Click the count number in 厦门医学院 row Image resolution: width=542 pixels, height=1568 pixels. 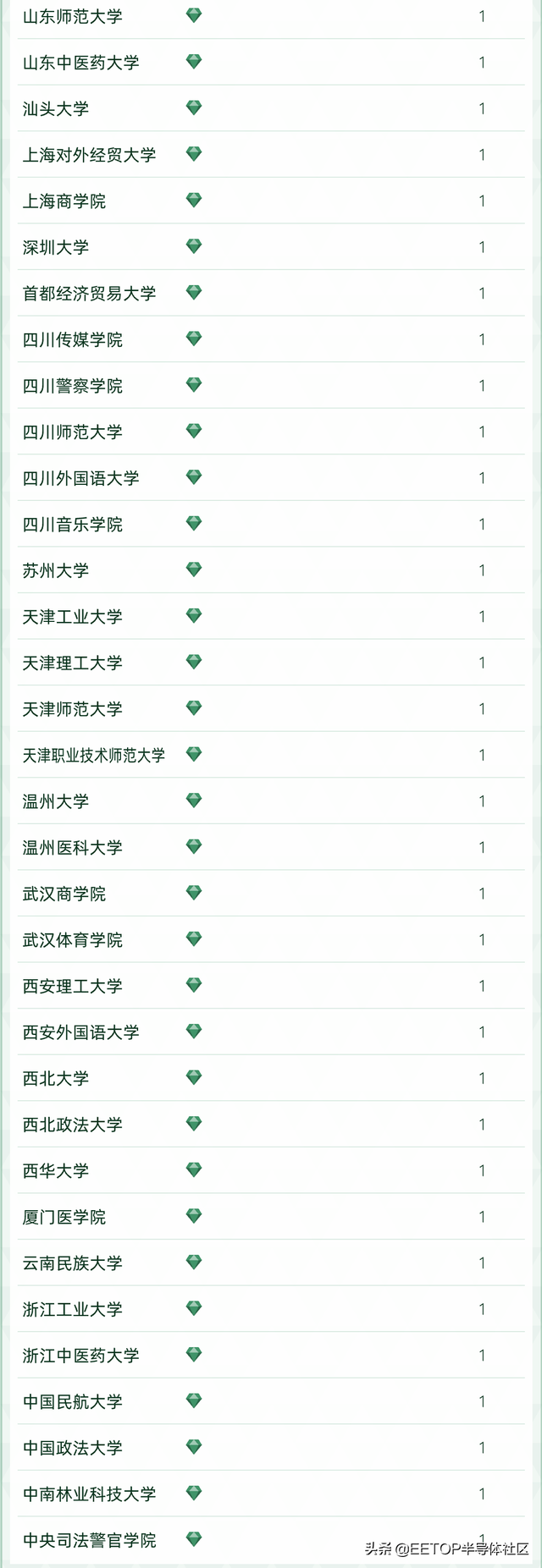click(x=482, y=1217)
